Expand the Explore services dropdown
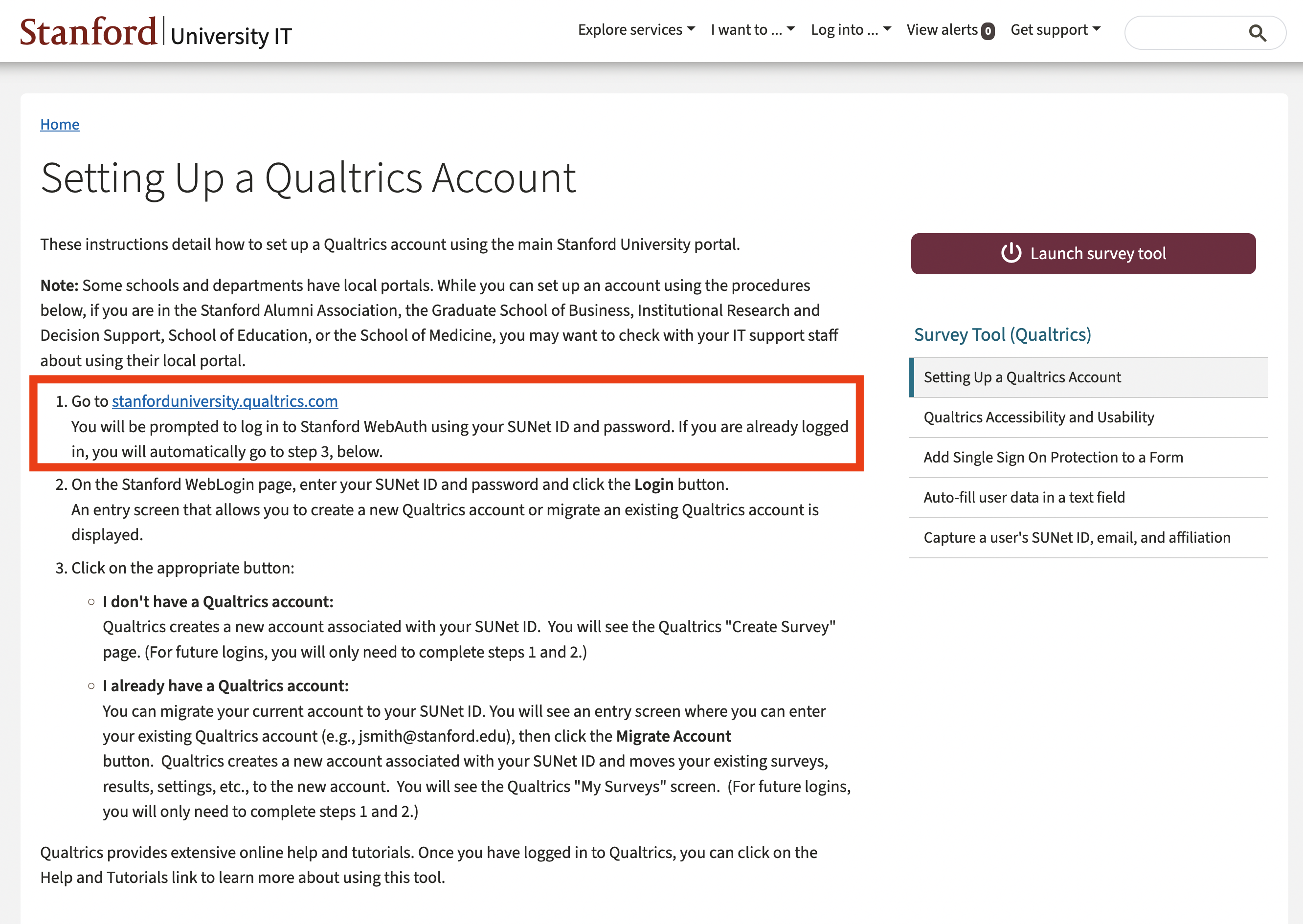This screenshot has width=1303, height=924. pyautogui.click(x=636, y=30)
